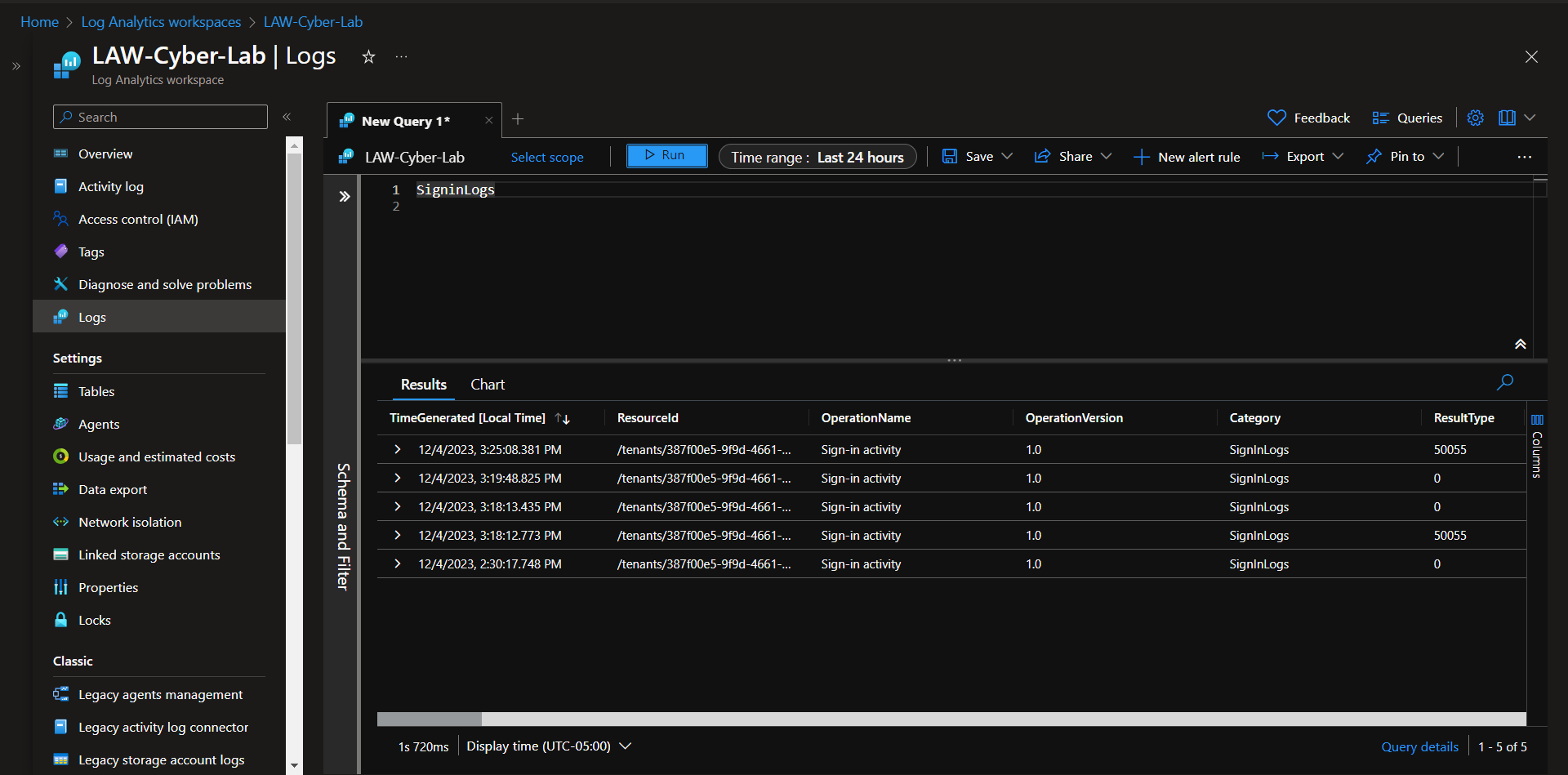This screenshot has height=775, width=1568.
Task: Open Feedback
Action: tap(1308, 118)
